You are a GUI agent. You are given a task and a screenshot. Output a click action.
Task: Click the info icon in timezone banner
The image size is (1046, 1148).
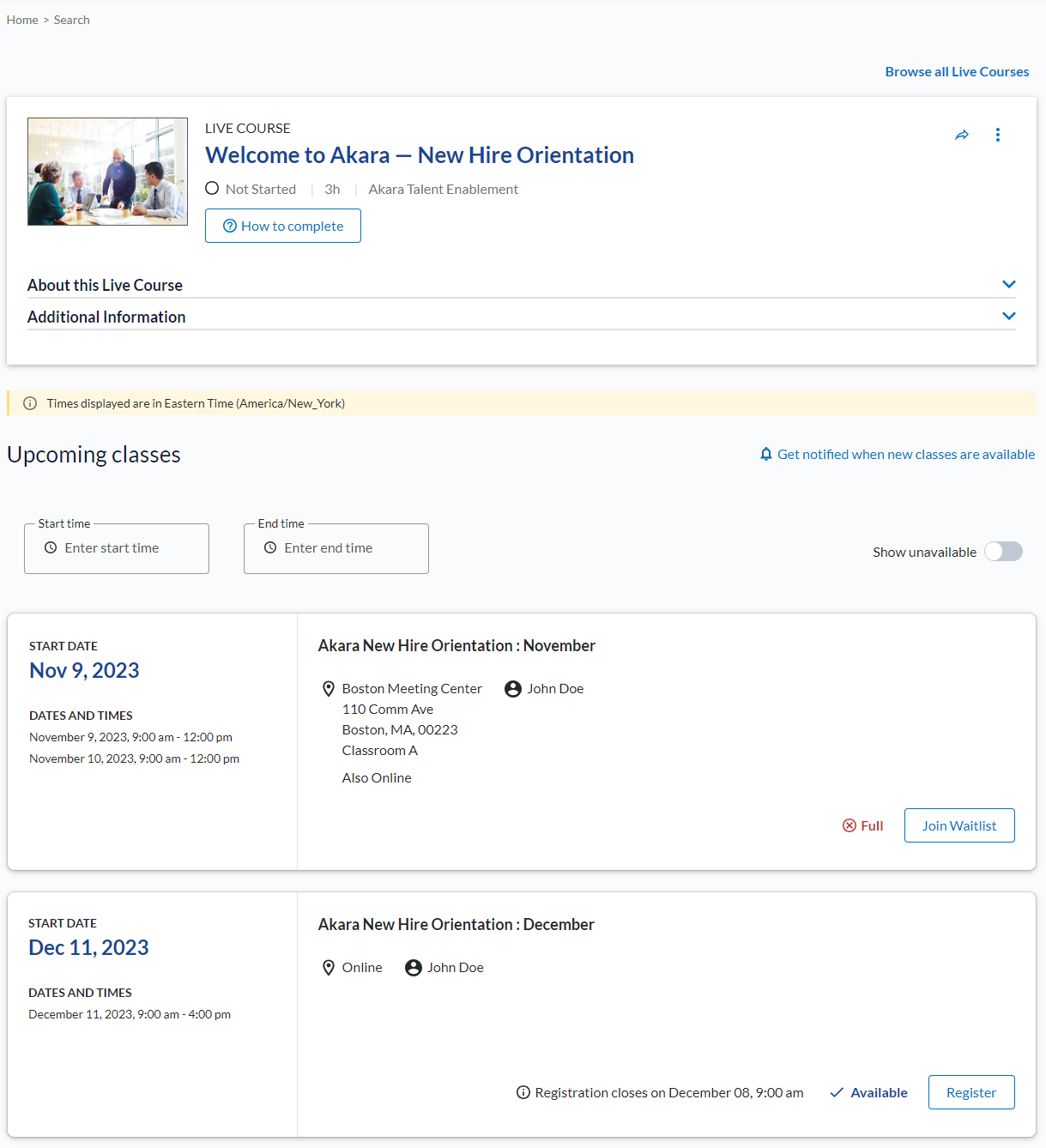pos(30,403)
